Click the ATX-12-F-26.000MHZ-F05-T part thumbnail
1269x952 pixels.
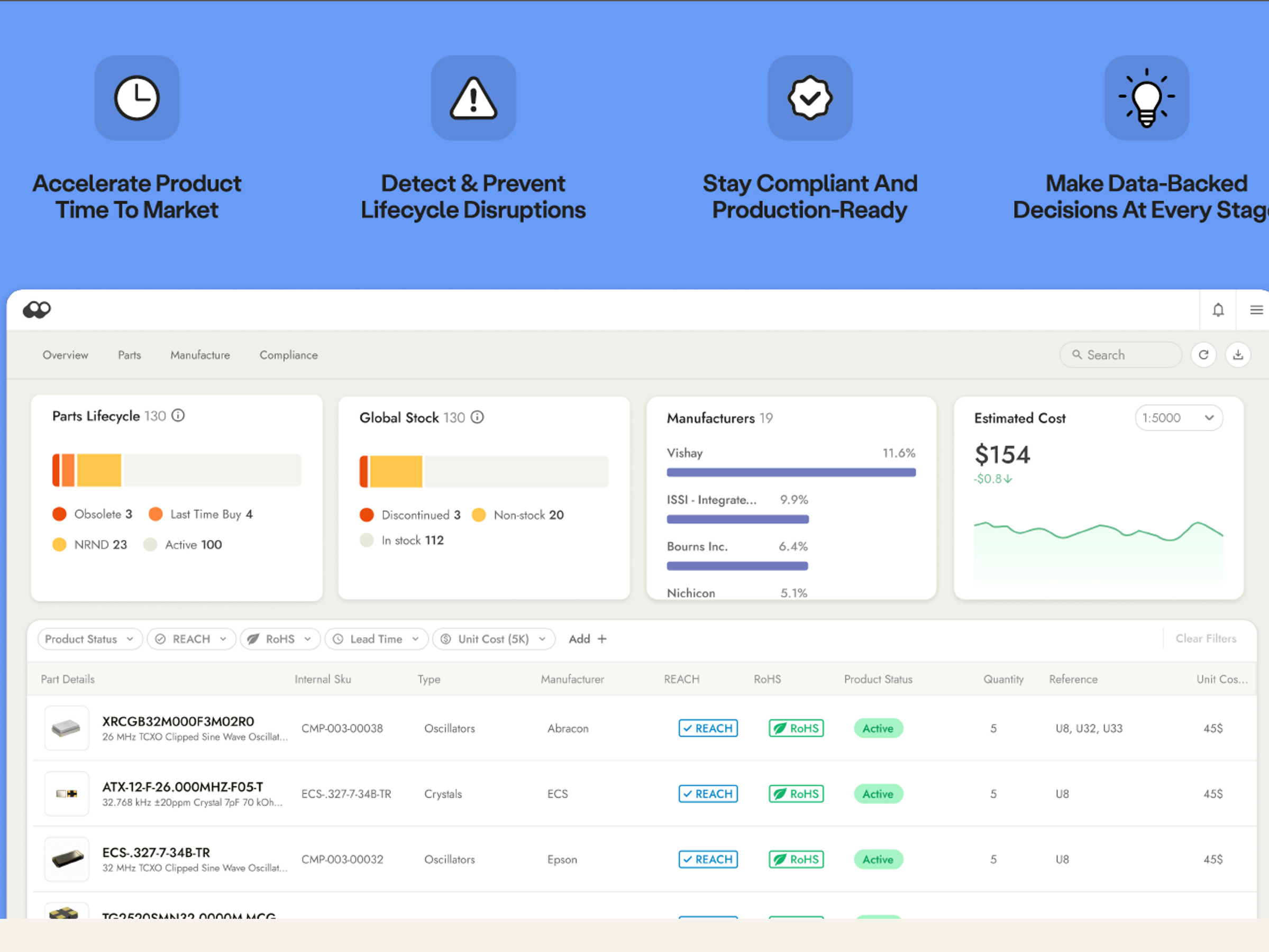pyautogui.click(x=67, y=794)
